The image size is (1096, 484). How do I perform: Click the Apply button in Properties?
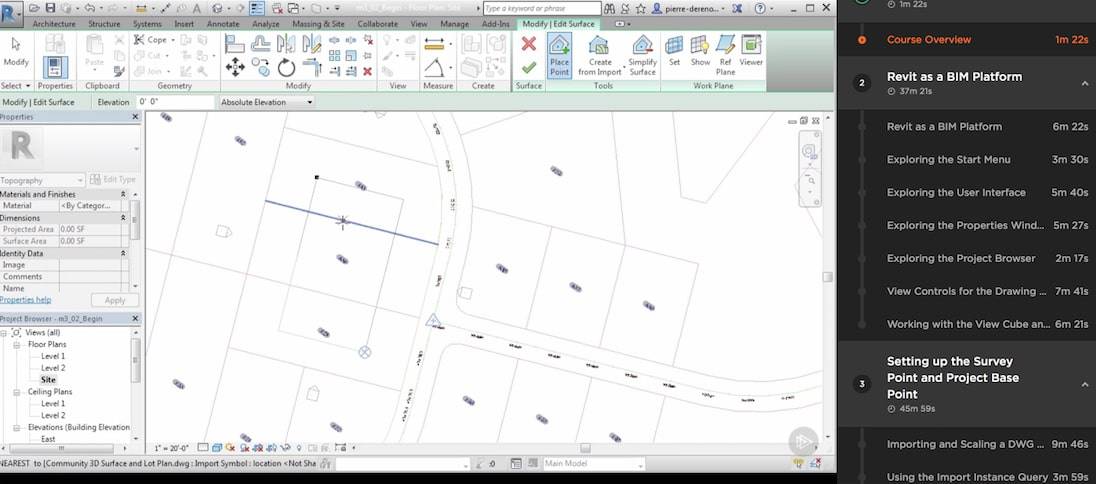(115, 300)
